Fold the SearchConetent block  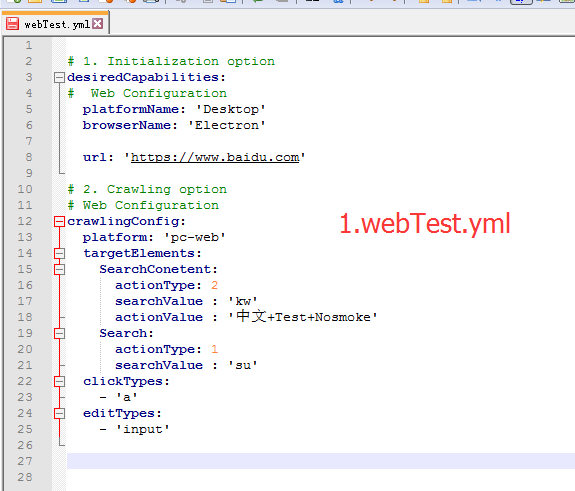click(x=59, y=270)
